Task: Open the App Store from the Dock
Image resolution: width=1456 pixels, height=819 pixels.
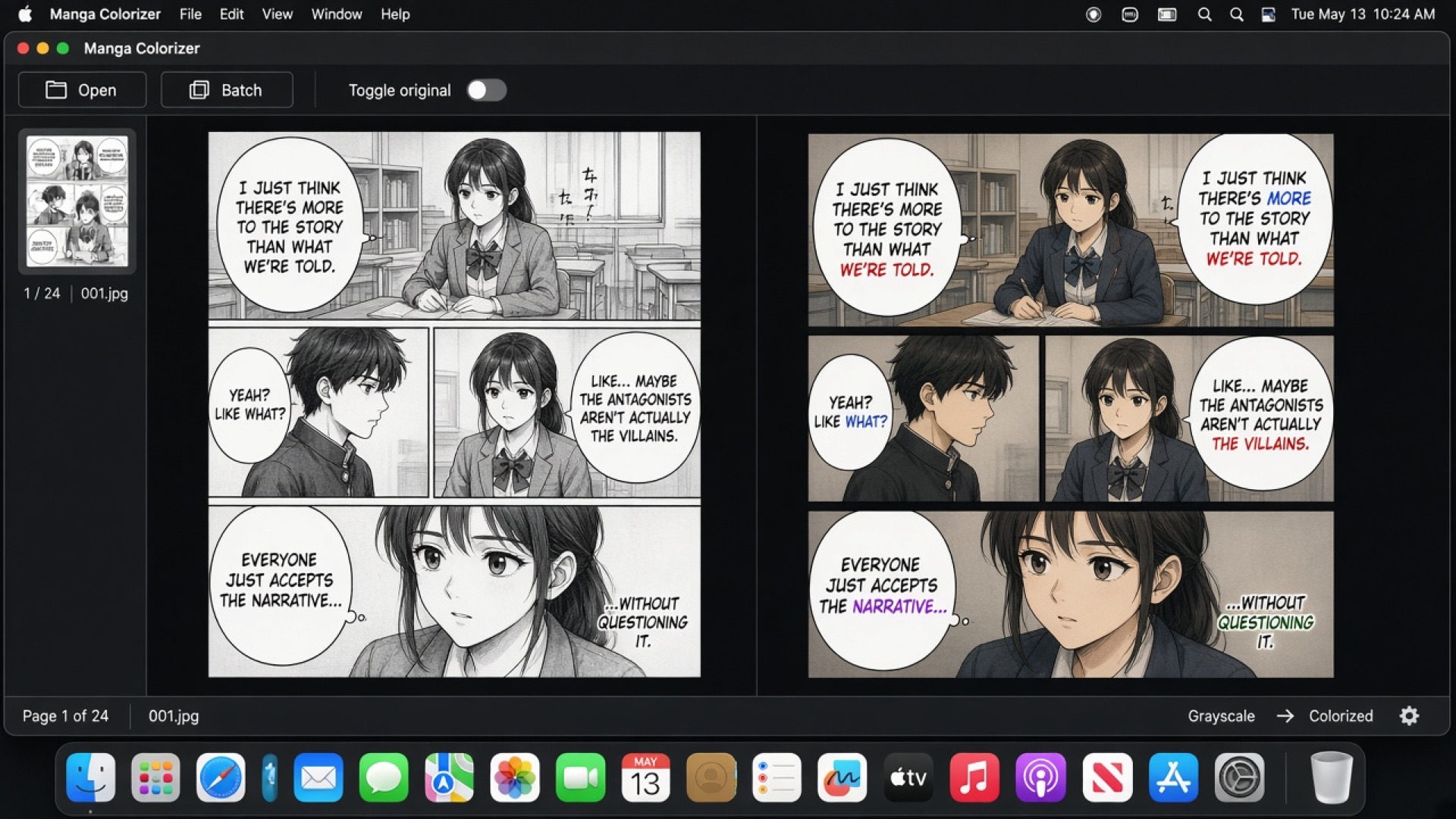Action: click(x=1173, y=777)
